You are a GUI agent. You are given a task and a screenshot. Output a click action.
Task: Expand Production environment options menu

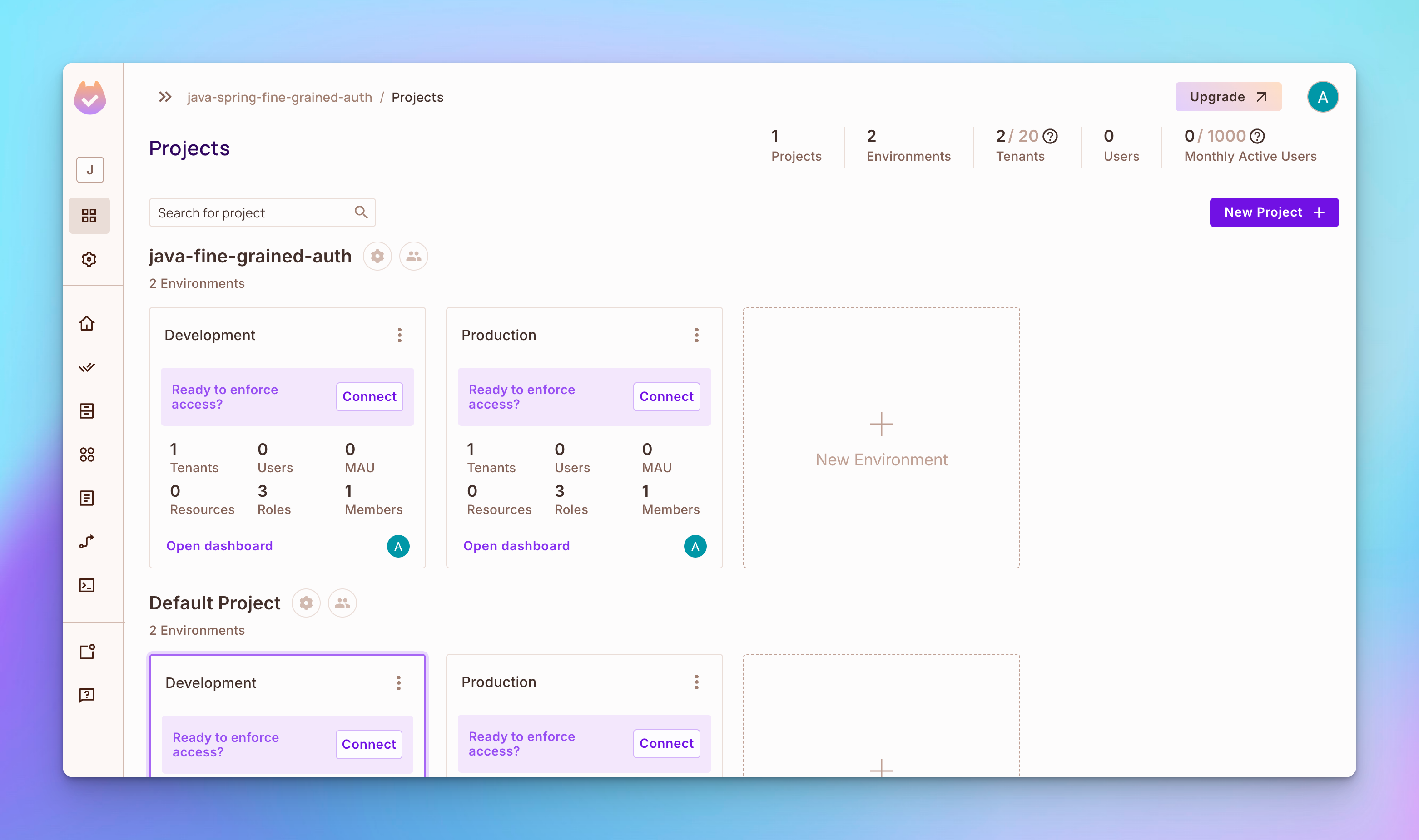(696, 335)
